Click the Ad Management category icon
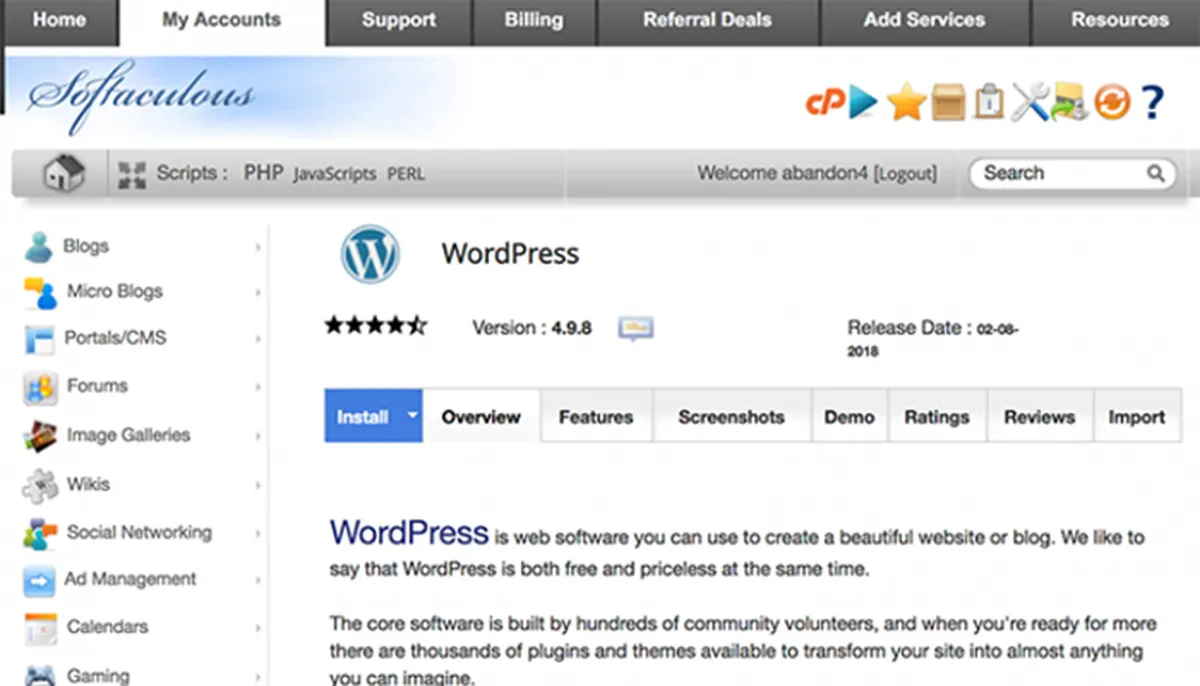1200x686 pixels. tap(39, 580)
